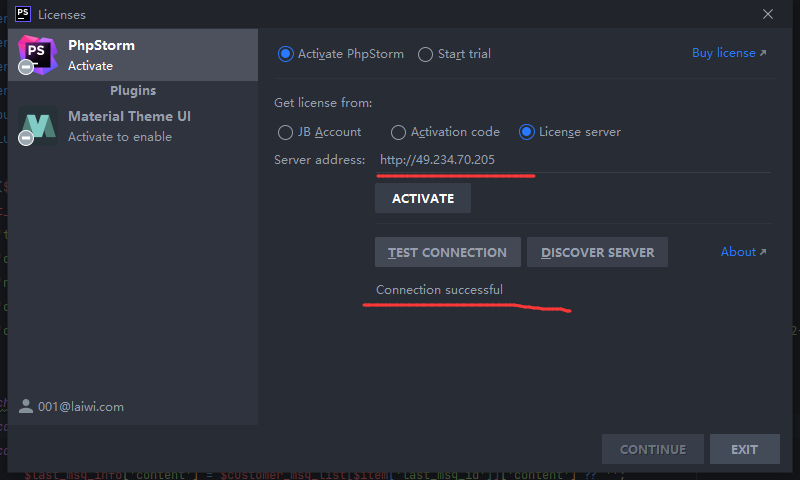Click the PS logo in title bar
Viewport: 800px width, 480px height.
(23, 14)
